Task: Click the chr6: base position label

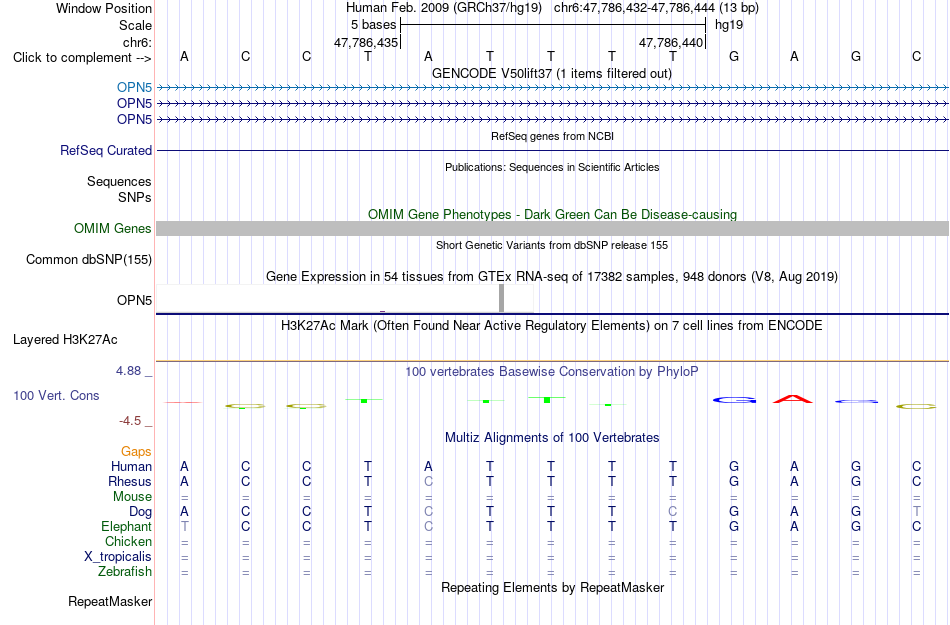Action: point(138,42)
